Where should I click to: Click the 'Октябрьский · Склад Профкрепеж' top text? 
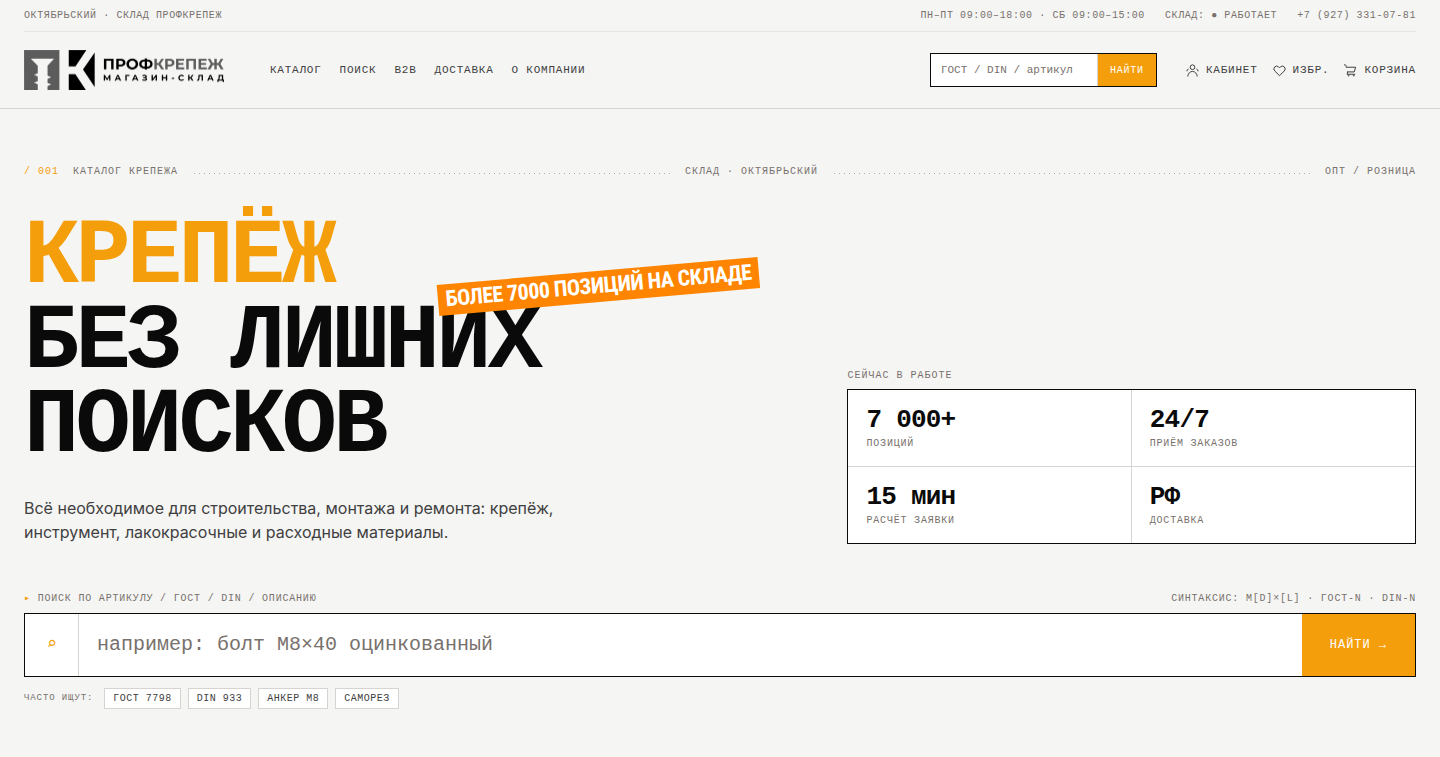123,15
